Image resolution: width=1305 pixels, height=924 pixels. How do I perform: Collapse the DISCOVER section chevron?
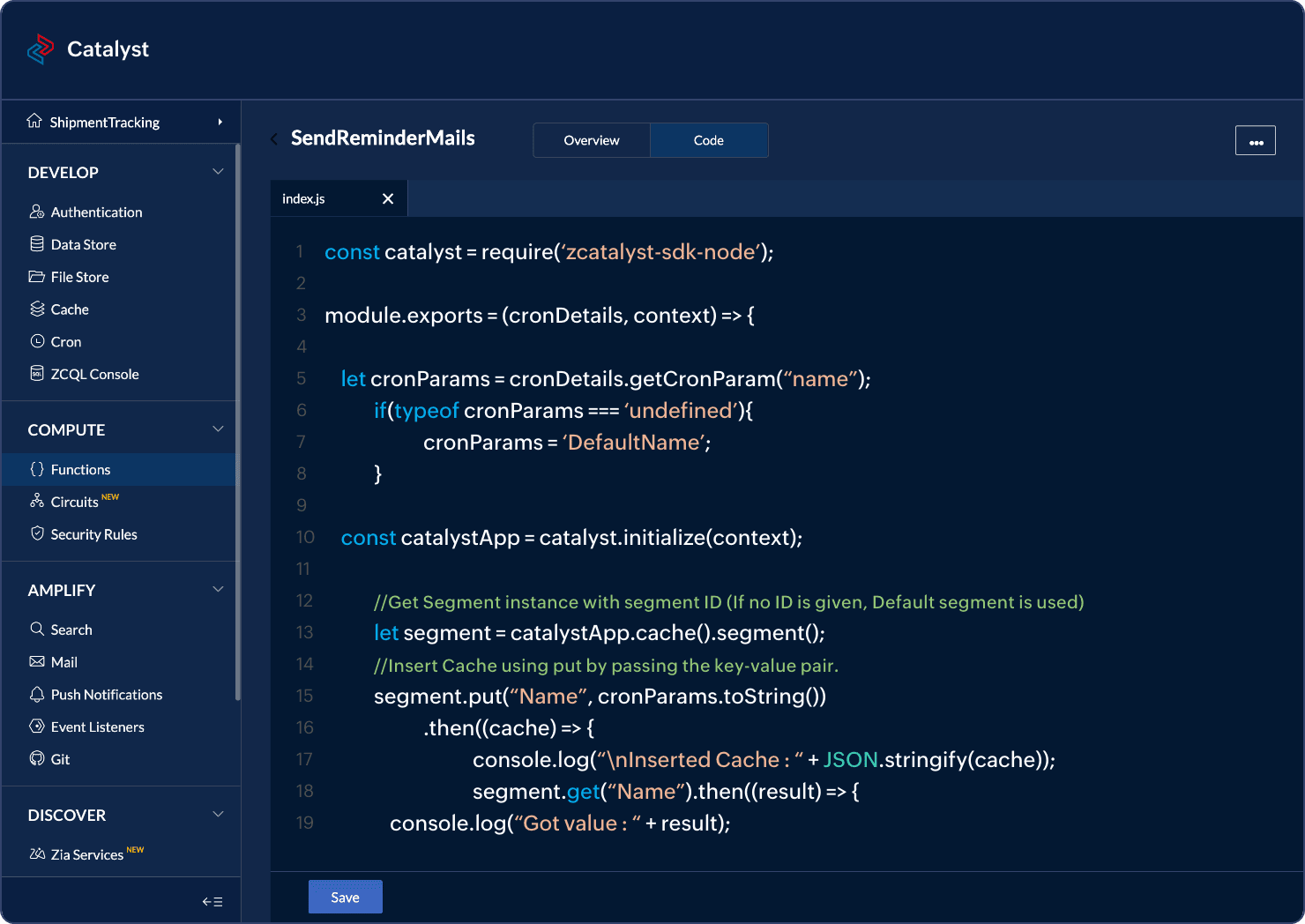(x=218, y=815)
